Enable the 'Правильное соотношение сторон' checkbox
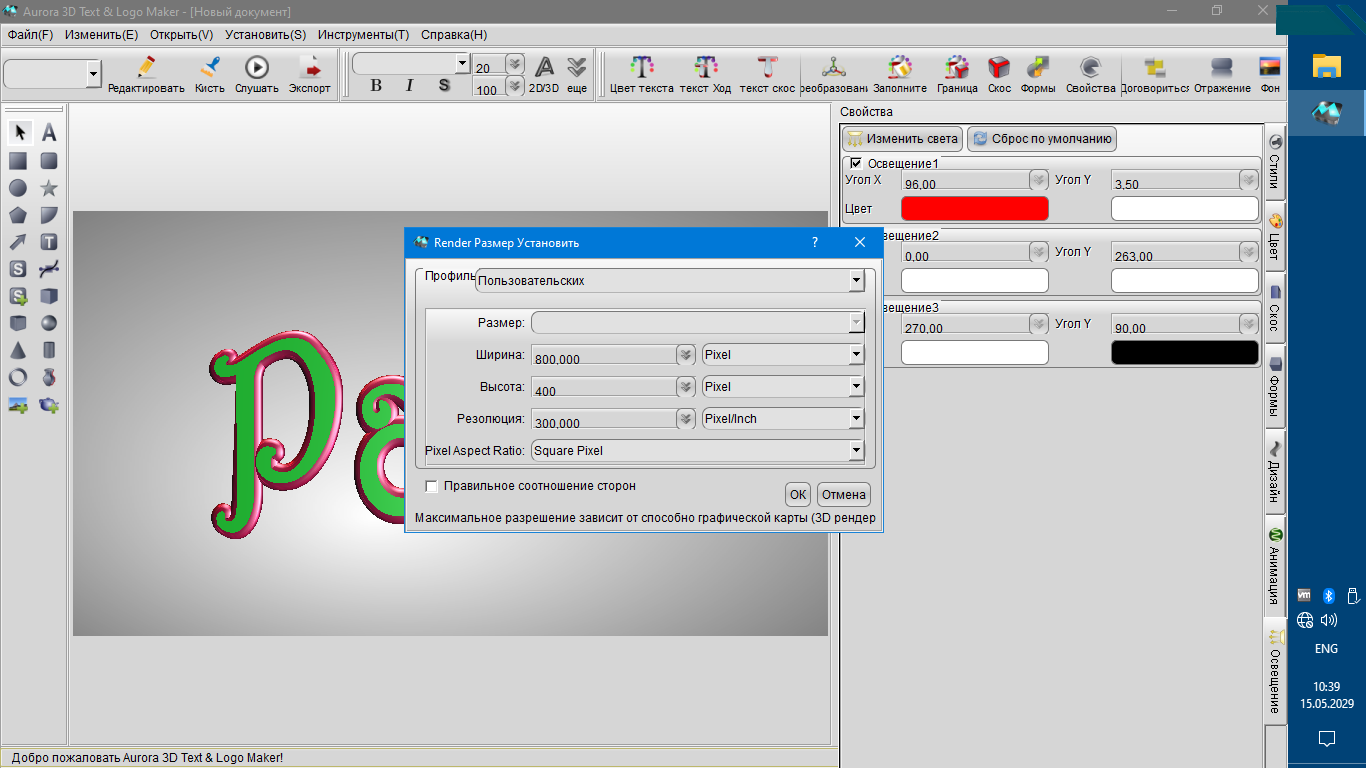This screenshot has width=1366, height=768. click(432, 486)
